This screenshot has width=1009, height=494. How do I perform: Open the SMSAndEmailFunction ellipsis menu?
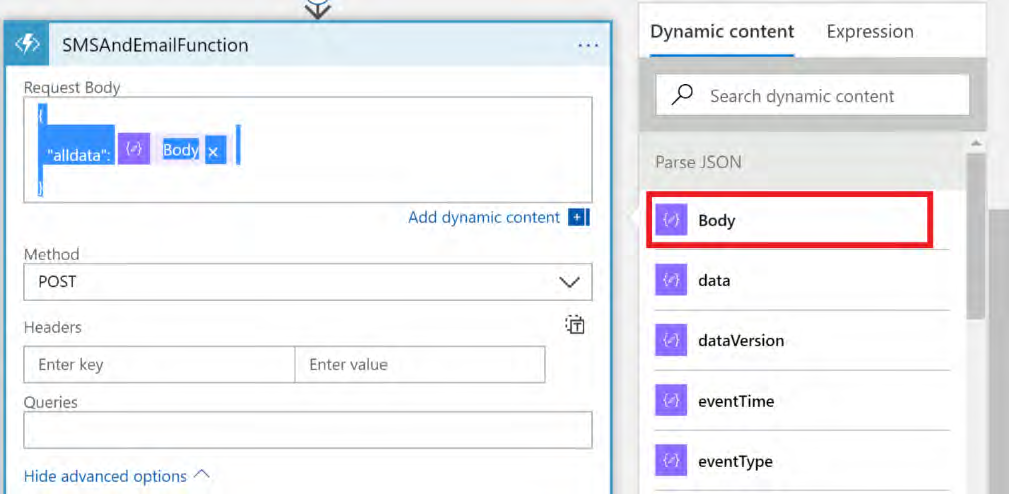(588, 46)
